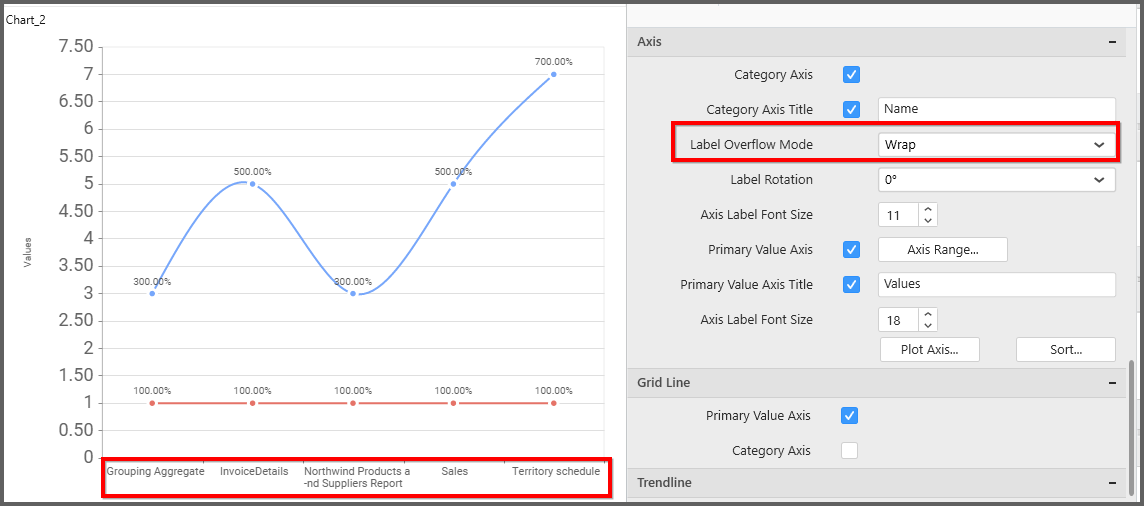The height and width of the screenshot is (506, 1144).
Task: Click the Category Axis Title Name field
Action: pyautogui.click(x=996, y=109)
